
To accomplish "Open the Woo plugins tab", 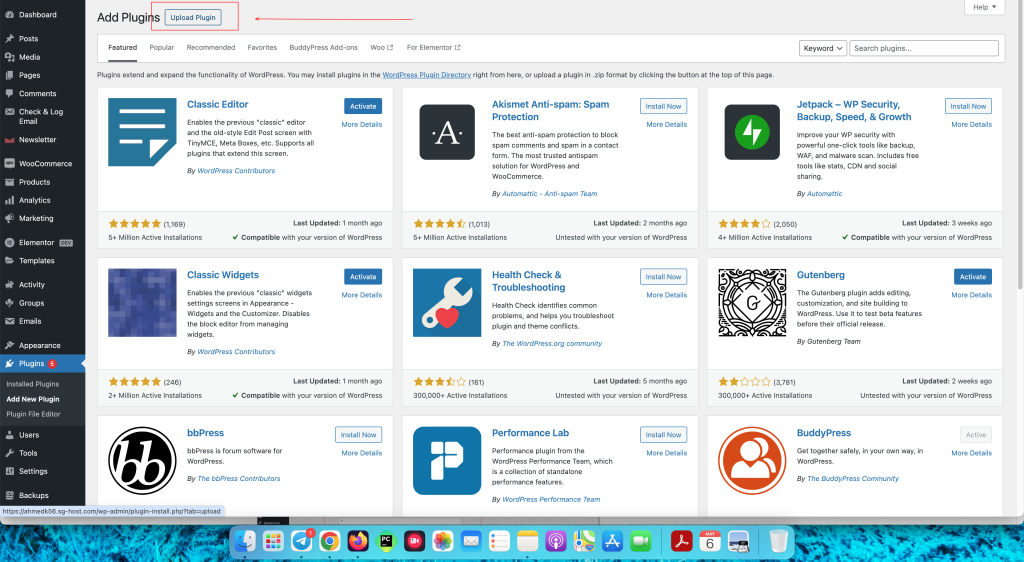I will (381, 48).
